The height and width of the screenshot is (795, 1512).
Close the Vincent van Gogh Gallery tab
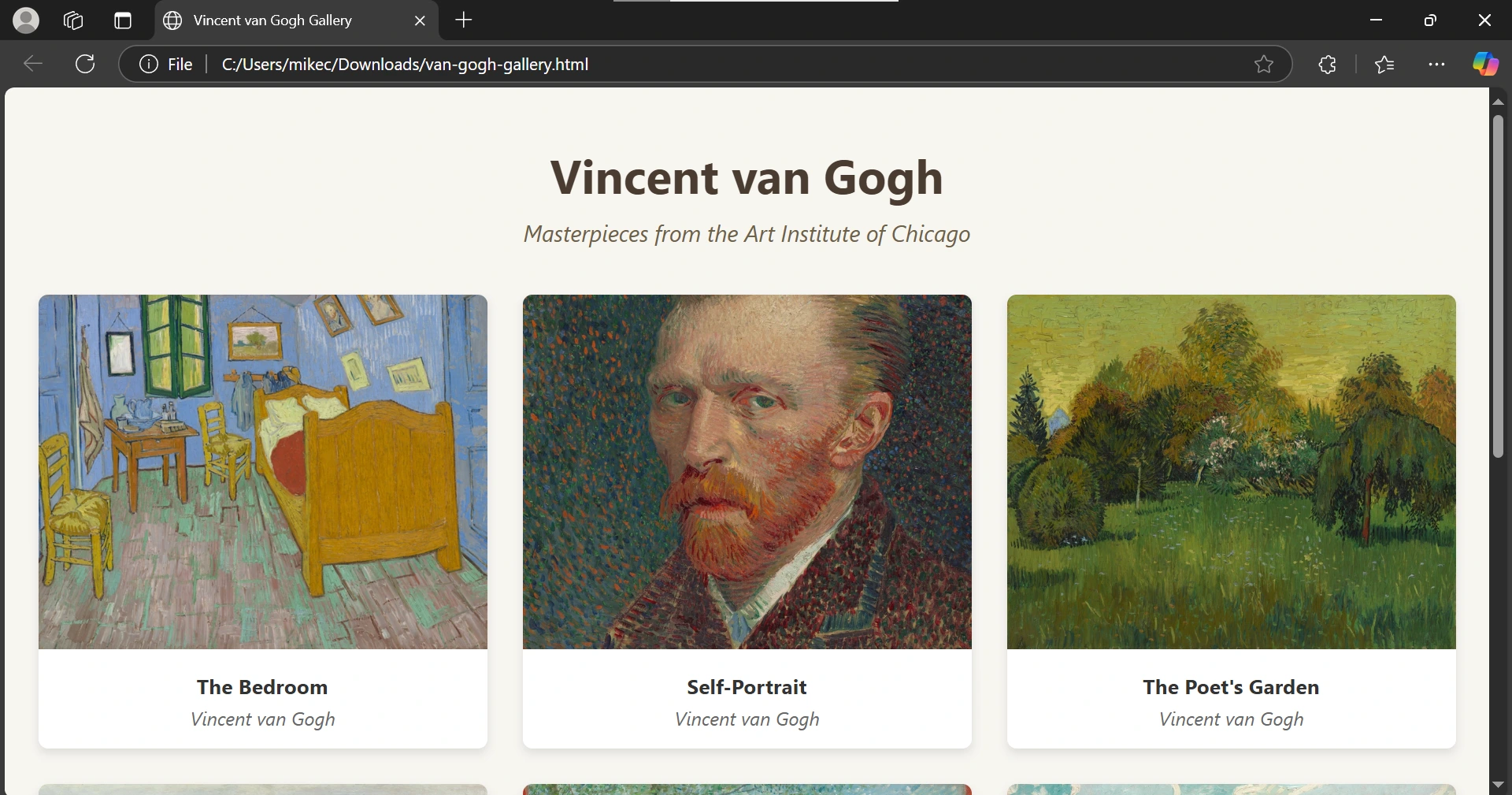tap(420, 20)
